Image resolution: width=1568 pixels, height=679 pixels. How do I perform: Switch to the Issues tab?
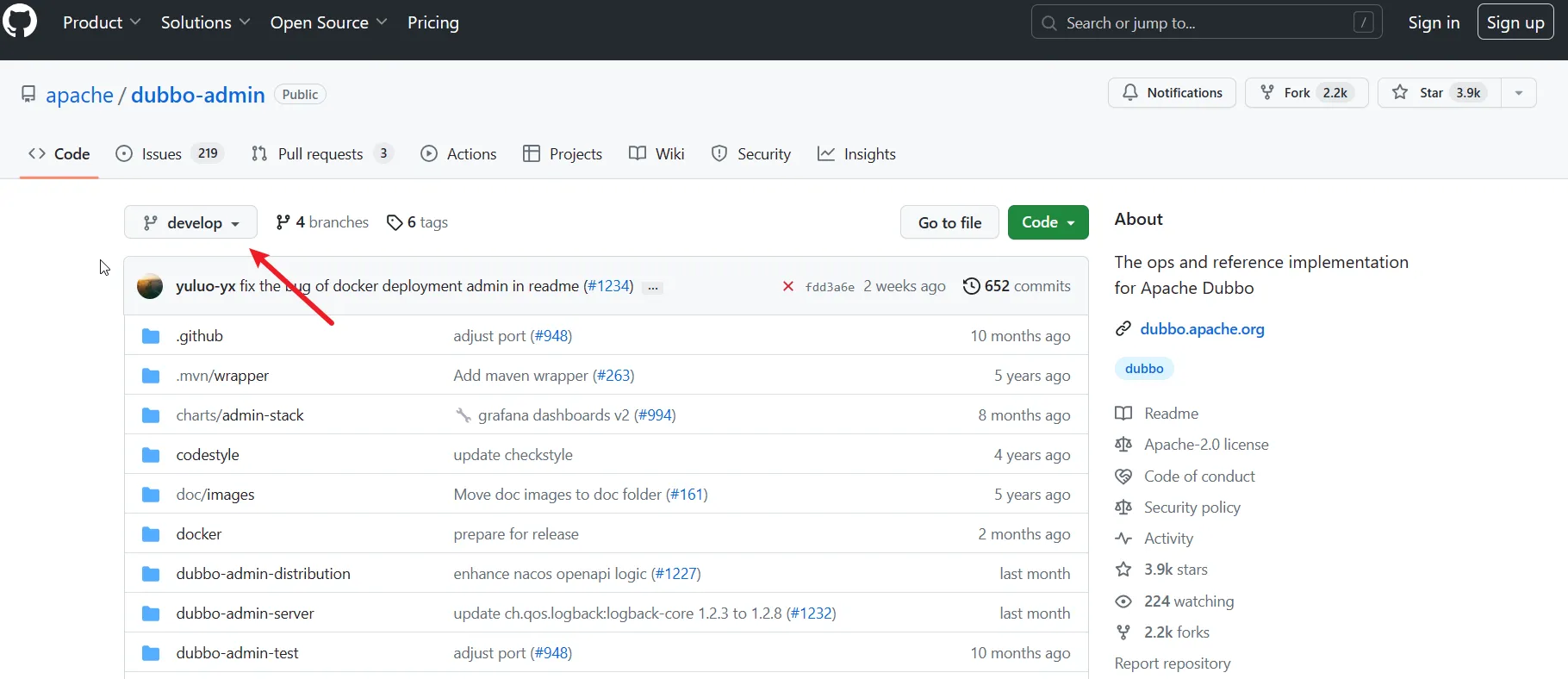pyautogui.click(x=170, y=153)
